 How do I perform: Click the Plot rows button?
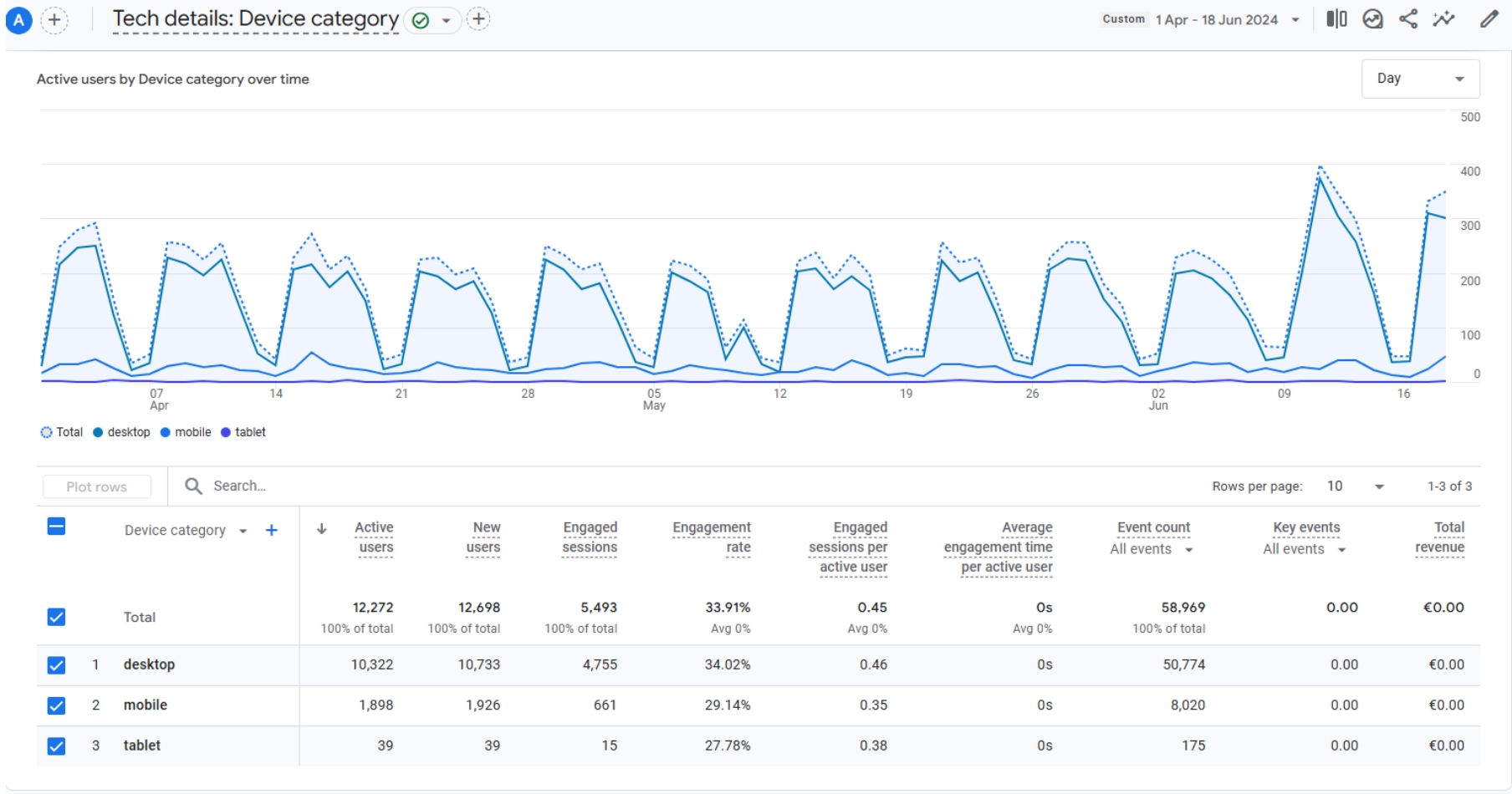[x=97, y=486]
